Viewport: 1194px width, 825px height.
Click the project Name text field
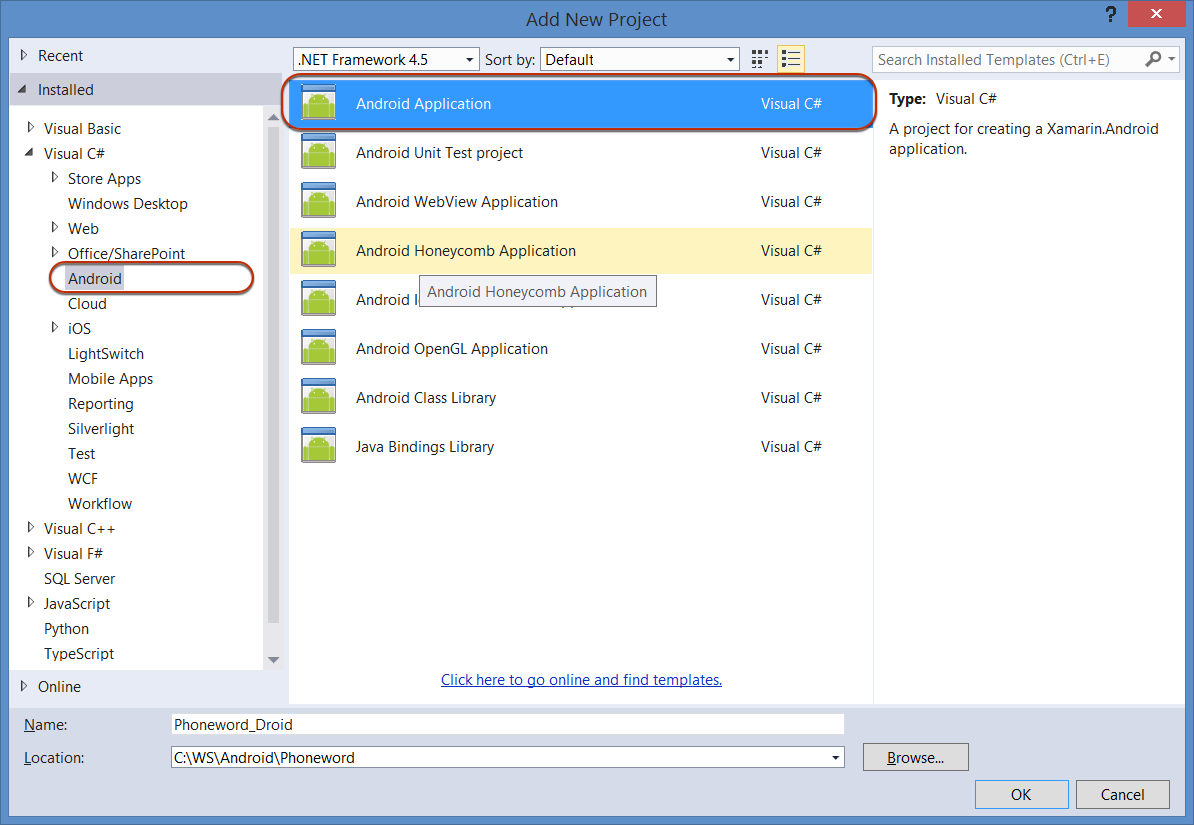tap(507, 725)
